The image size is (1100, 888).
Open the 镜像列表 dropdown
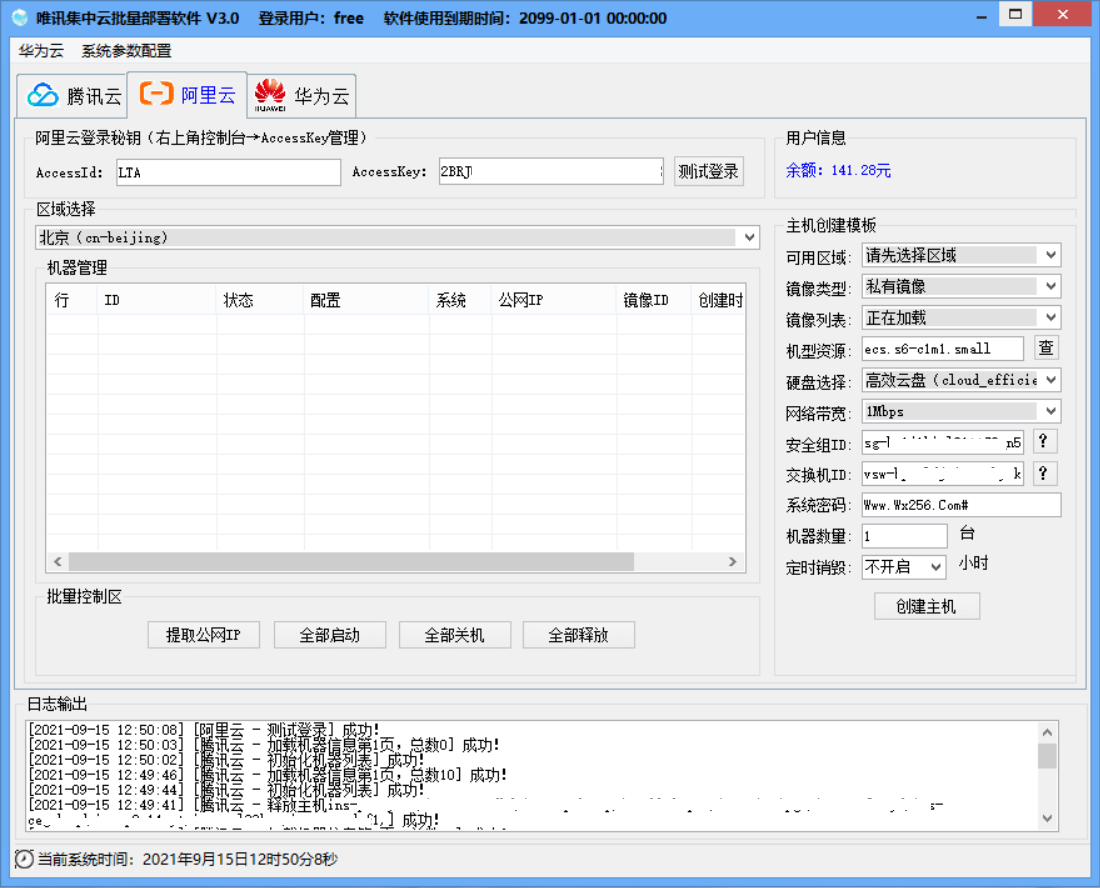point(961,318)
